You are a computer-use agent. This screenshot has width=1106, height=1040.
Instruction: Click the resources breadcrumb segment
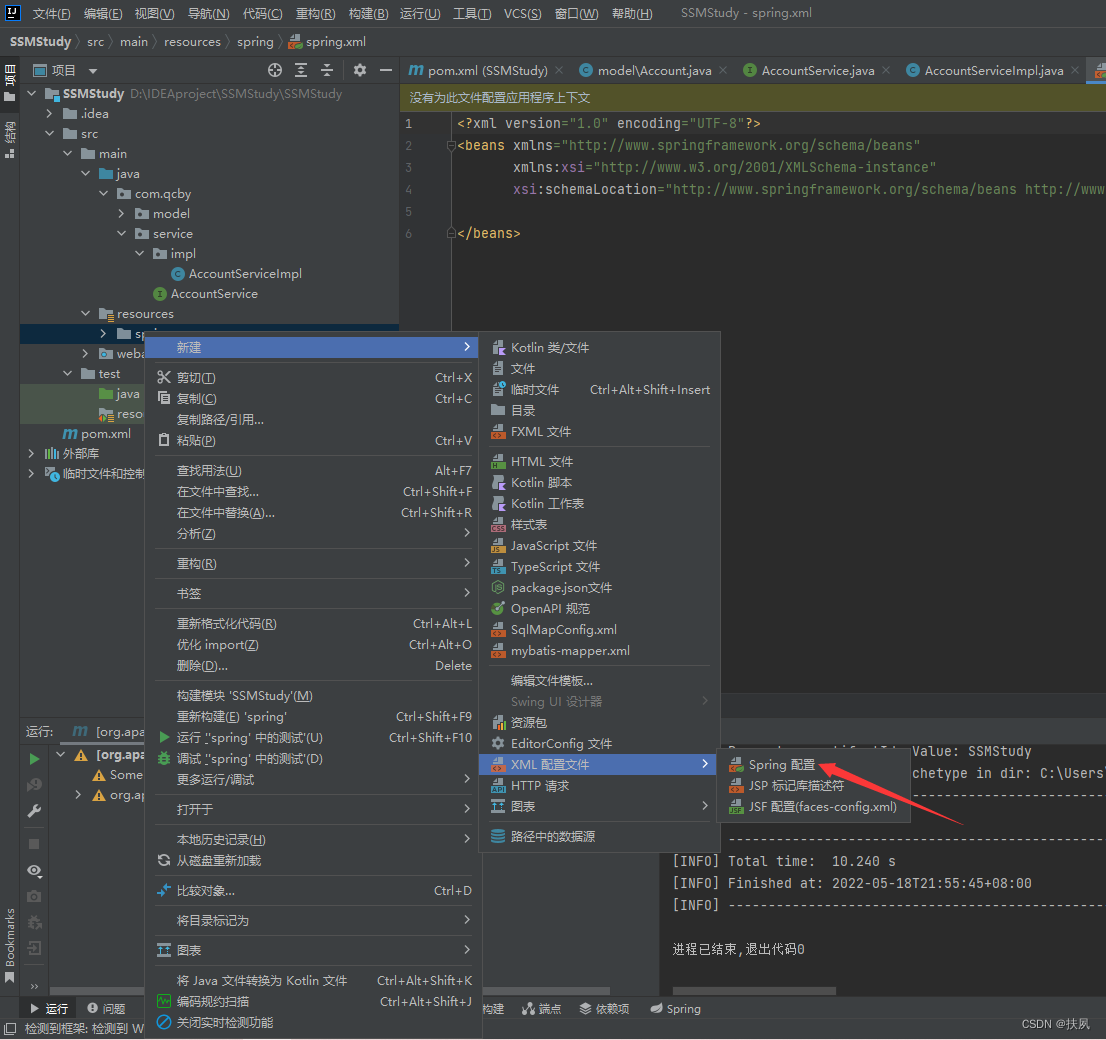[x=192, y=42]
